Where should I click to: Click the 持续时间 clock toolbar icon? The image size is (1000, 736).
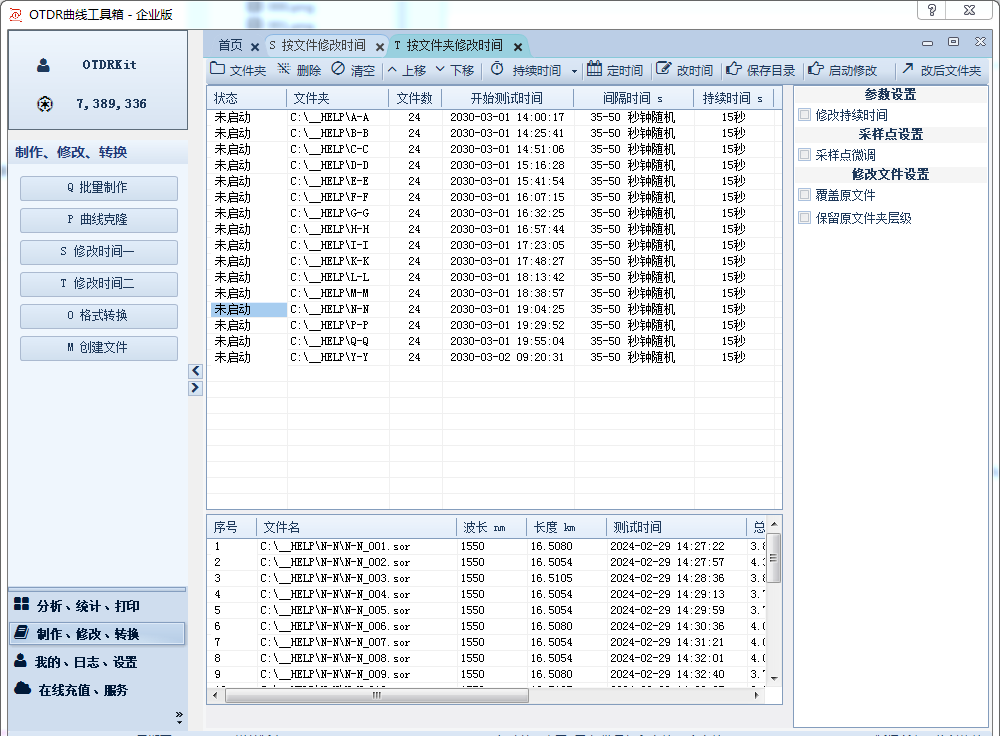click(x=497, y=69)
